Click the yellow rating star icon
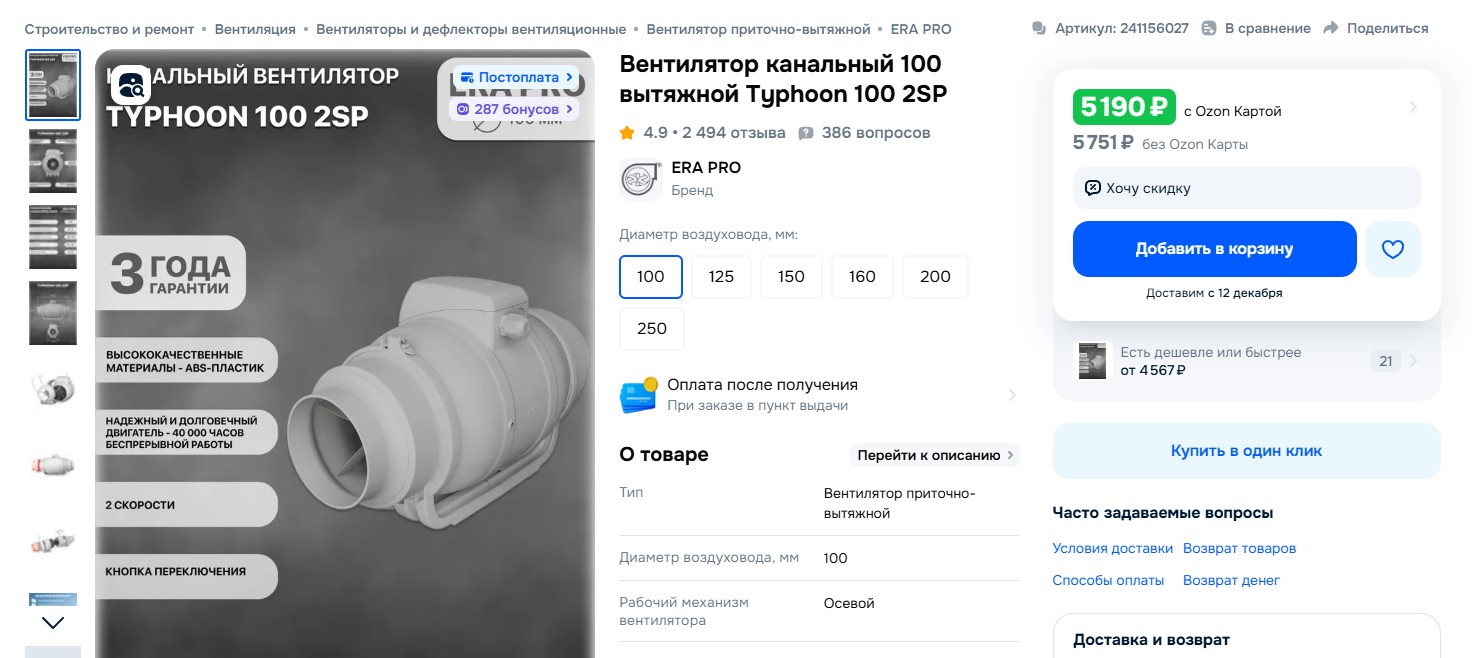 (x=627, y=133)
